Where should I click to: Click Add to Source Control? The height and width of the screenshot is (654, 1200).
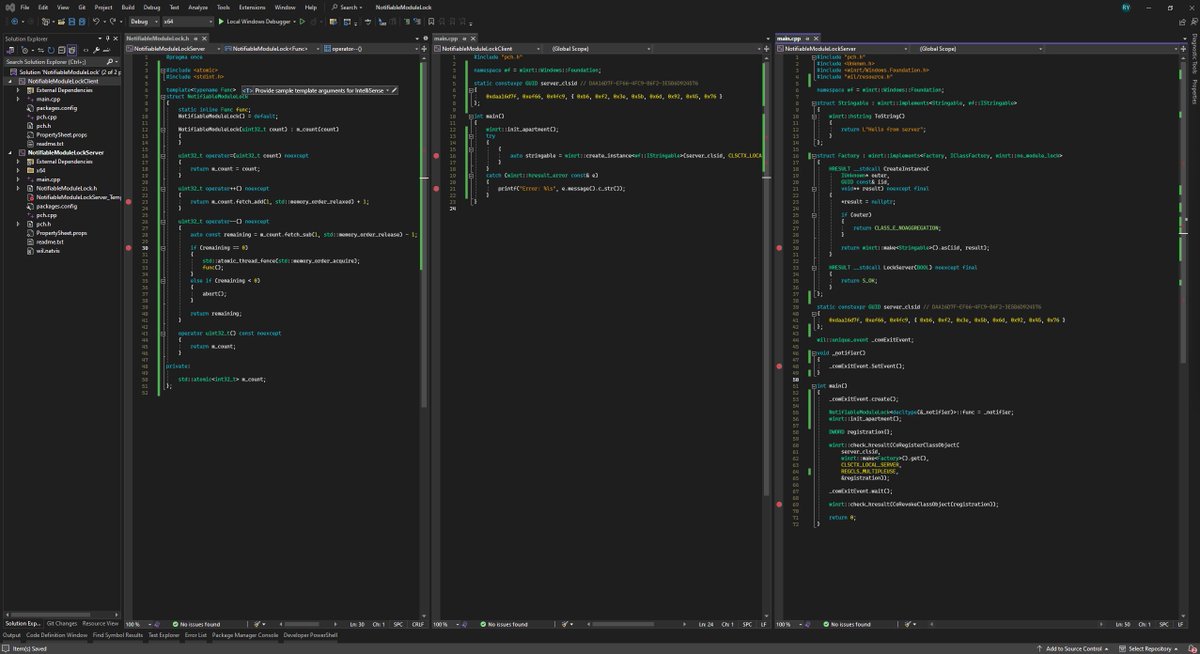(1073, 649)
